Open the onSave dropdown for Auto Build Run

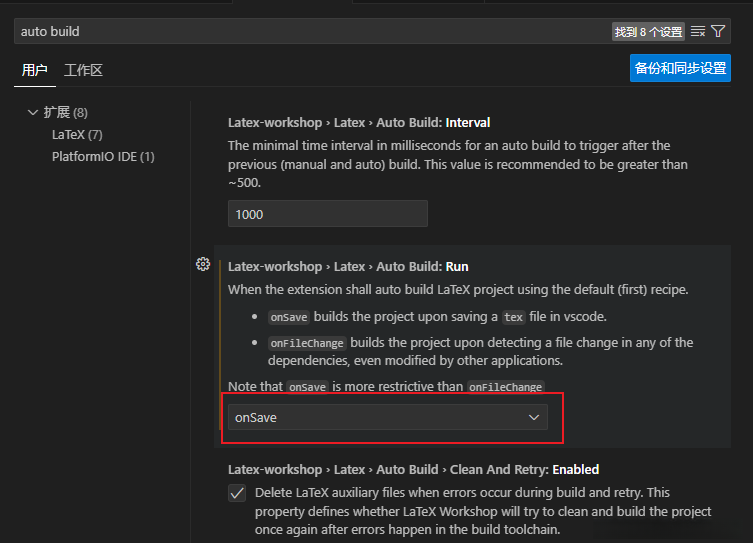point(388,417)
